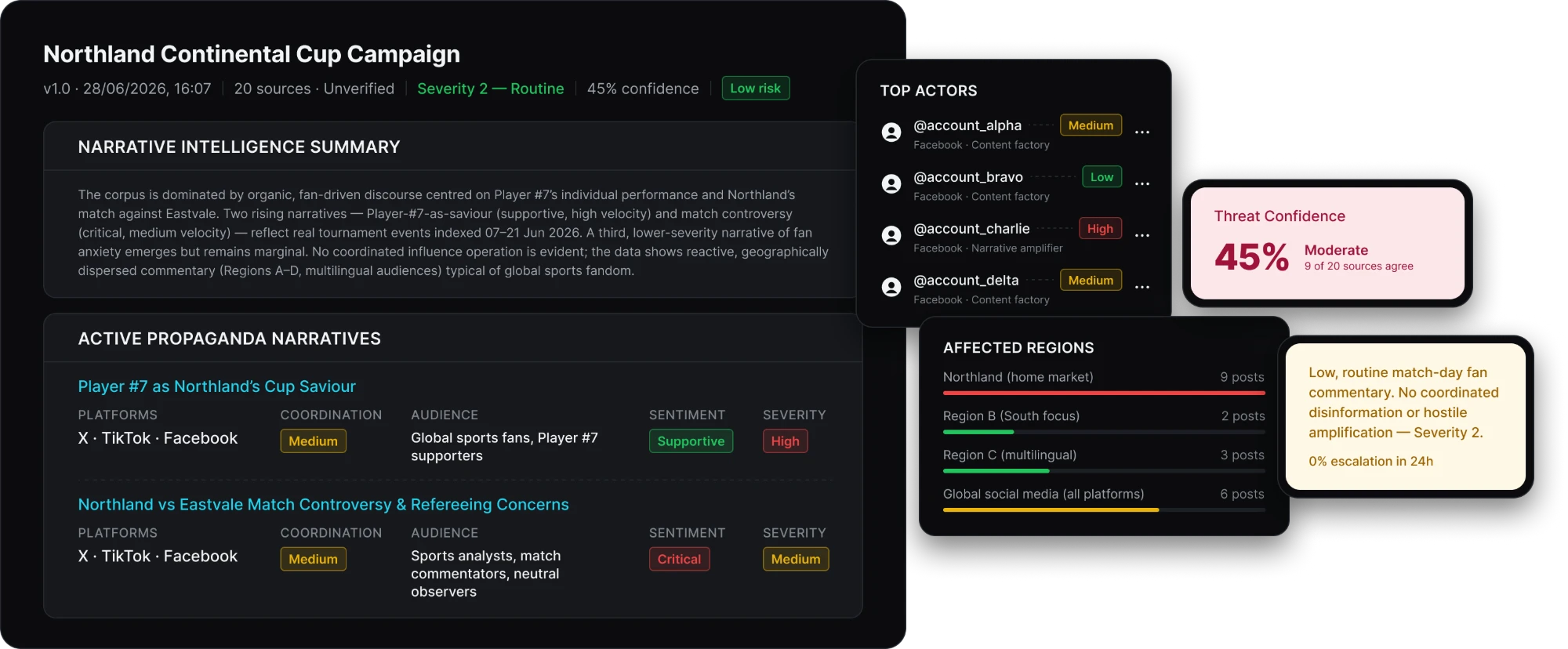This screenshot has height=649, width=1568.
Task: Click the '45% confidence' header text
Action: [643, 89]
